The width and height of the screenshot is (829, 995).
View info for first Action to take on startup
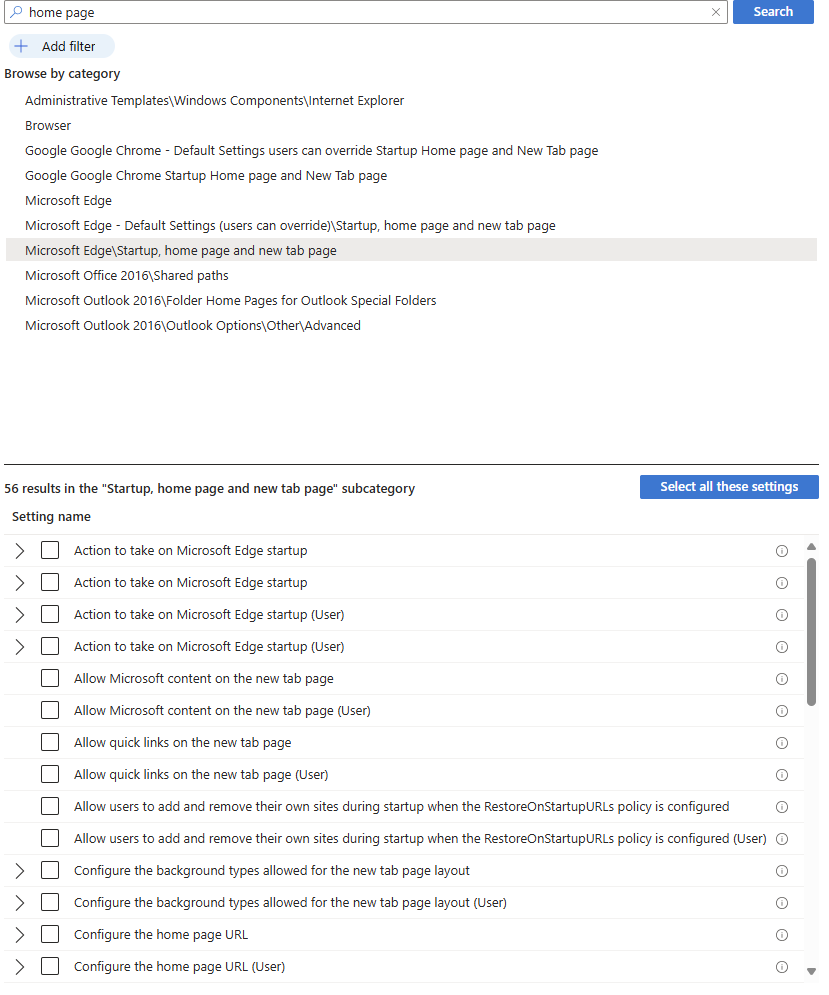coord(781,550)
